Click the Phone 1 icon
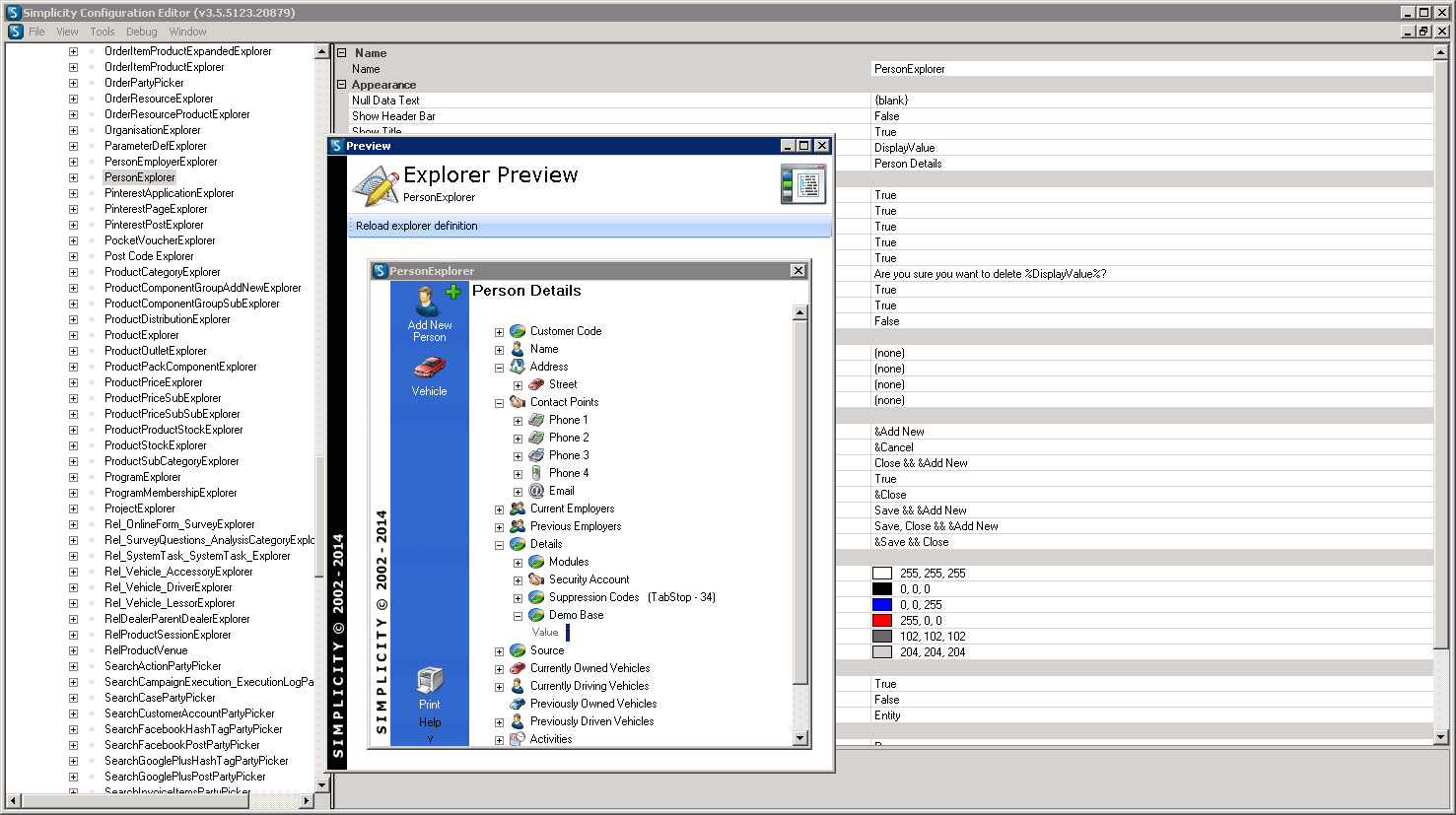Screen dimensions: 1456x815 tap(536, 420)
